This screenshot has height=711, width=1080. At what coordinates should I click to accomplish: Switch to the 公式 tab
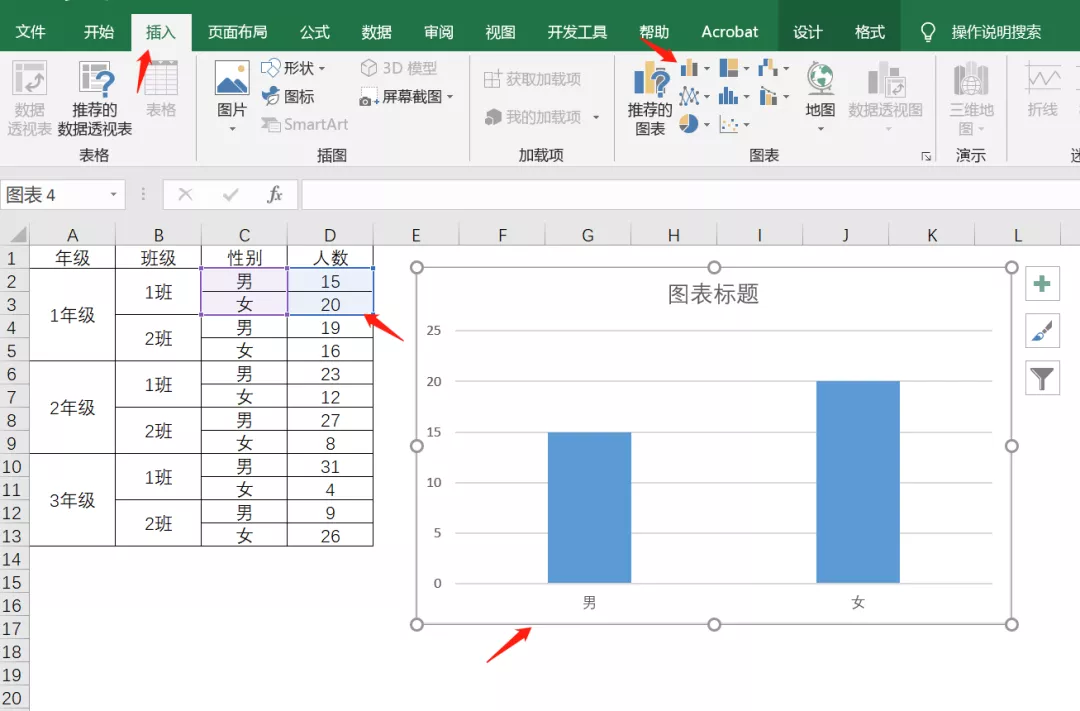[x=315, y=32]
